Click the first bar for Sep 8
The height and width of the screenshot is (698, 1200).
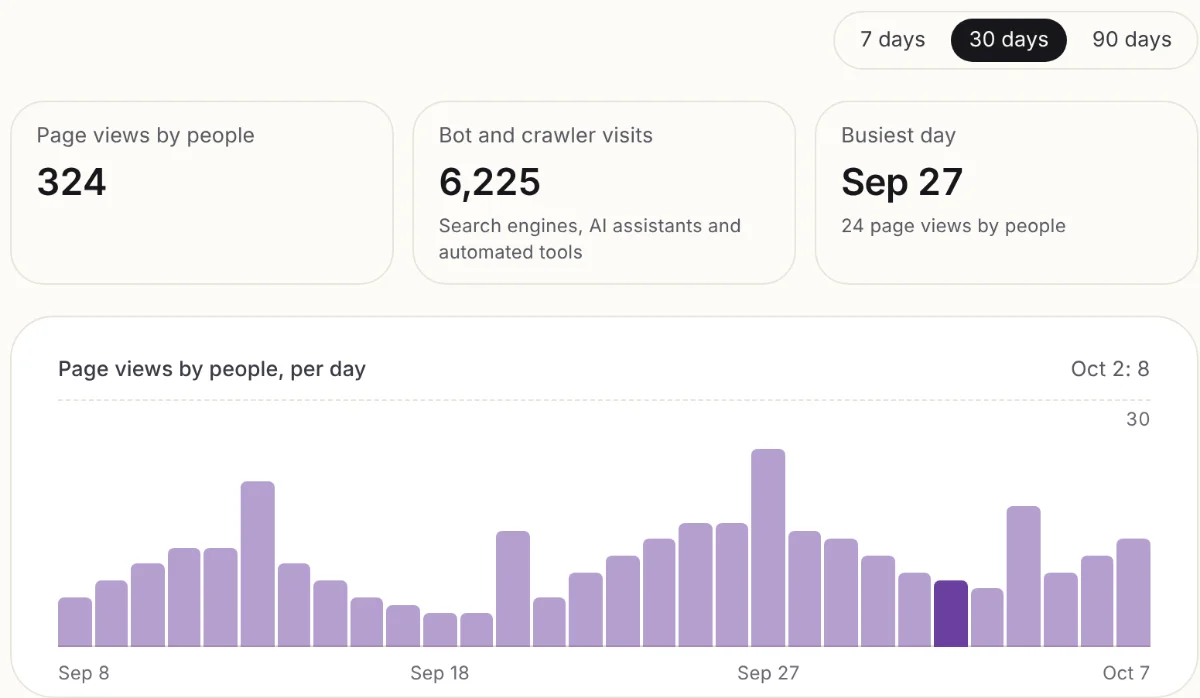[75, 622]
